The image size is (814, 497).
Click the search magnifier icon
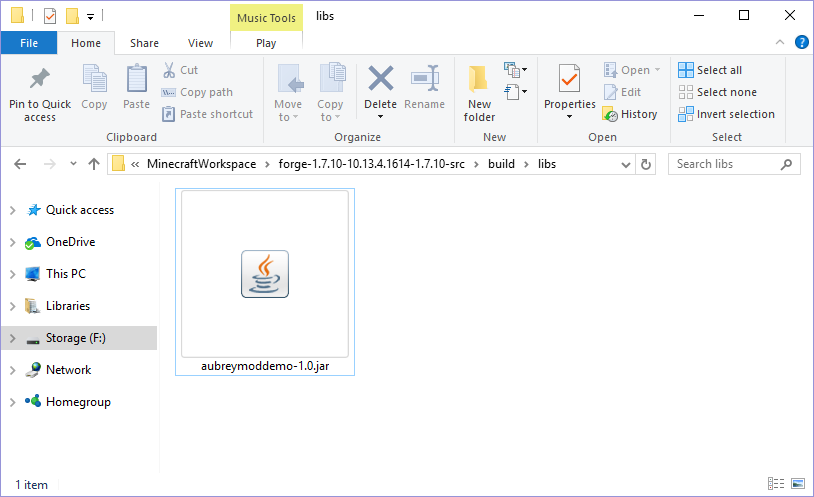click(786, 164)
